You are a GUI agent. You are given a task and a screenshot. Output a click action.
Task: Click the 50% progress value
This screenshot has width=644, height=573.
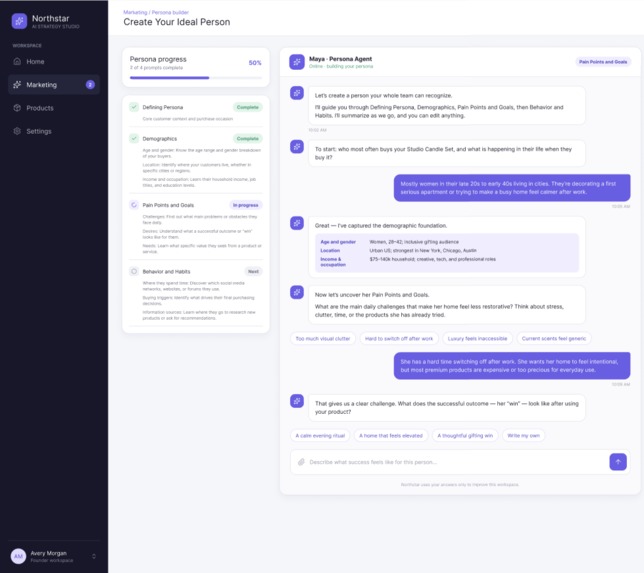(x=255, y=63)
